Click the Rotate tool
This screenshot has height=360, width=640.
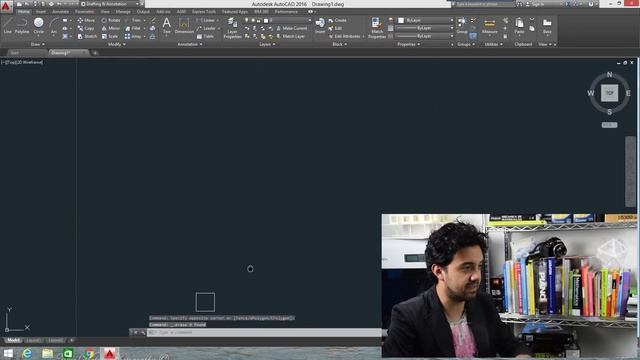[111, 20]
